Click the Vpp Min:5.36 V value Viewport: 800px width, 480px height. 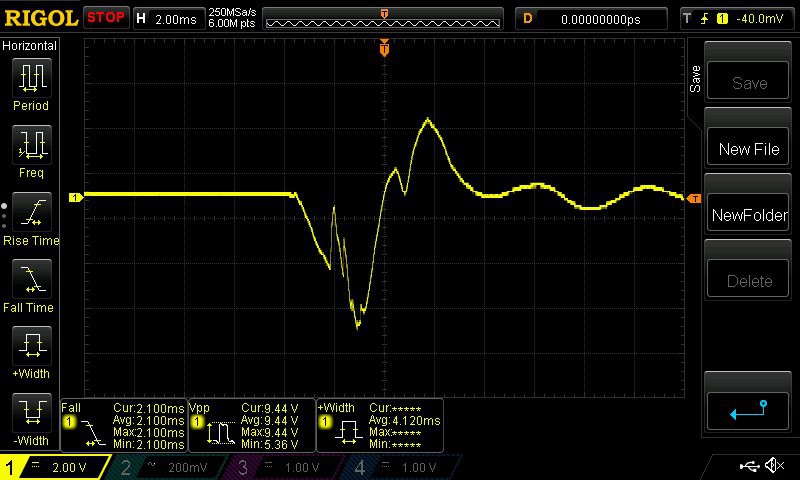[269, 444]
